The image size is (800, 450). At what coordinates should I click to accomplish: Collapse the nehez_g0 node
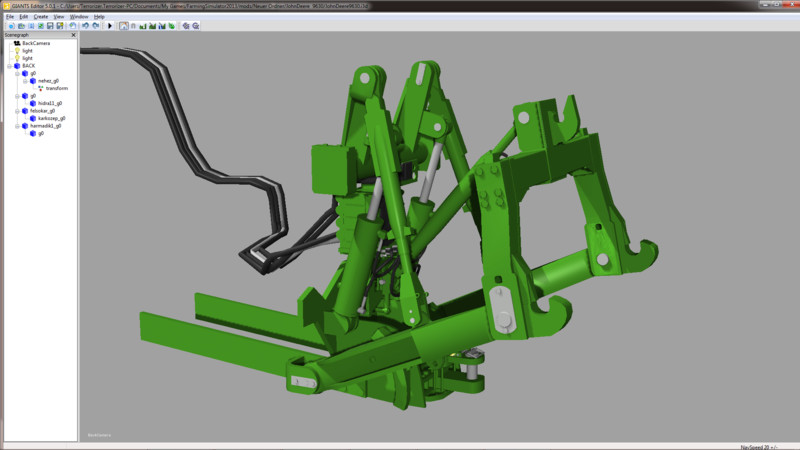pyautogui.click(x=26, y=81)
